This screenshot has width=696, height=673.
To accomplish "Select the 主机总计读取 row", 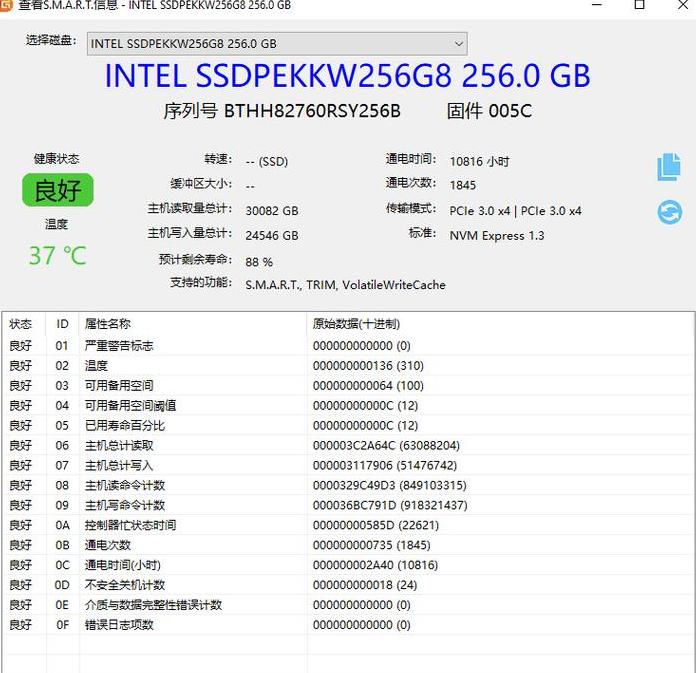I will point(348,445).
